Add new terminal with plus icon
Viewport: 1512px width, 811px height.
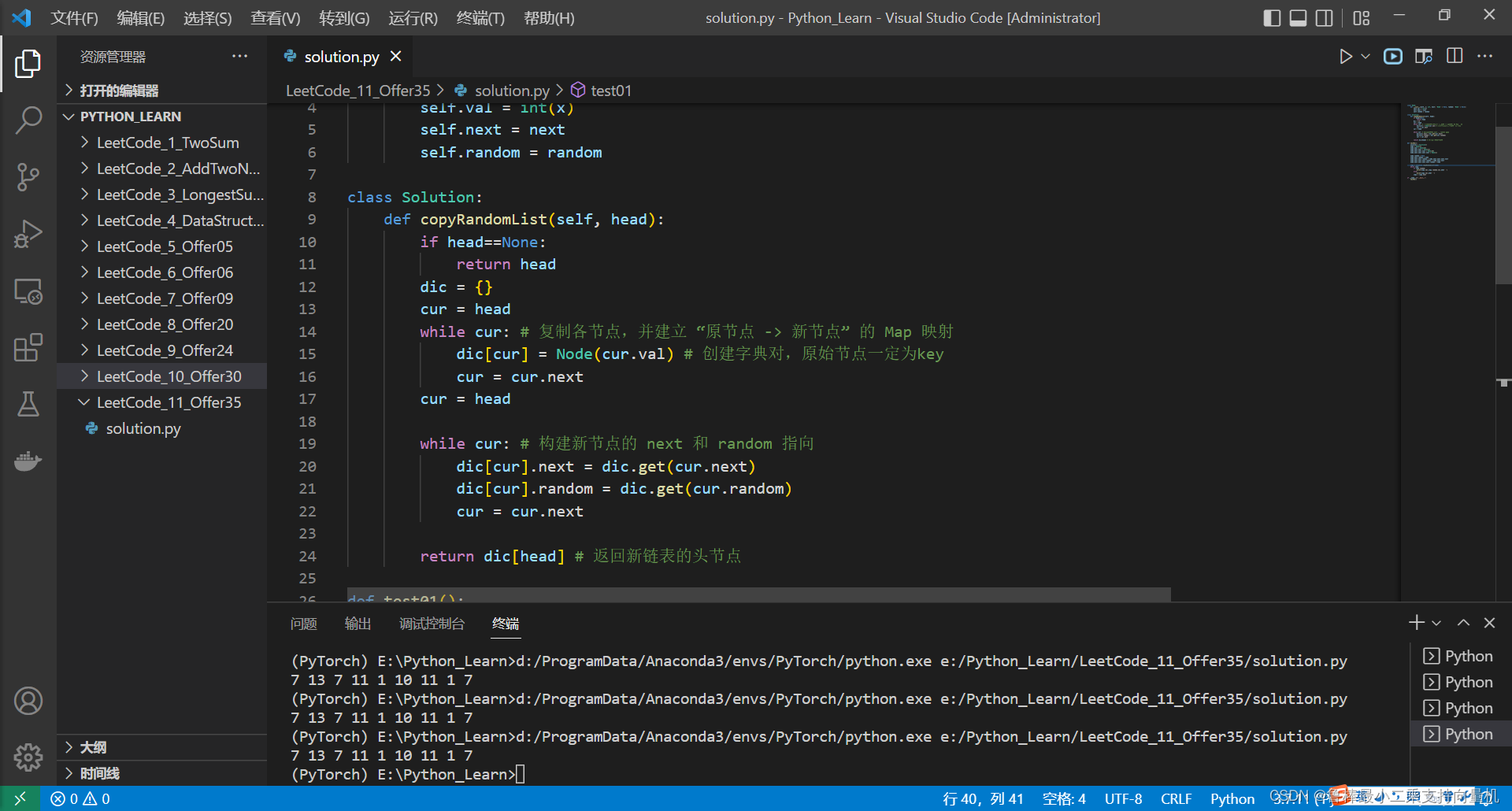point(1416,623)
